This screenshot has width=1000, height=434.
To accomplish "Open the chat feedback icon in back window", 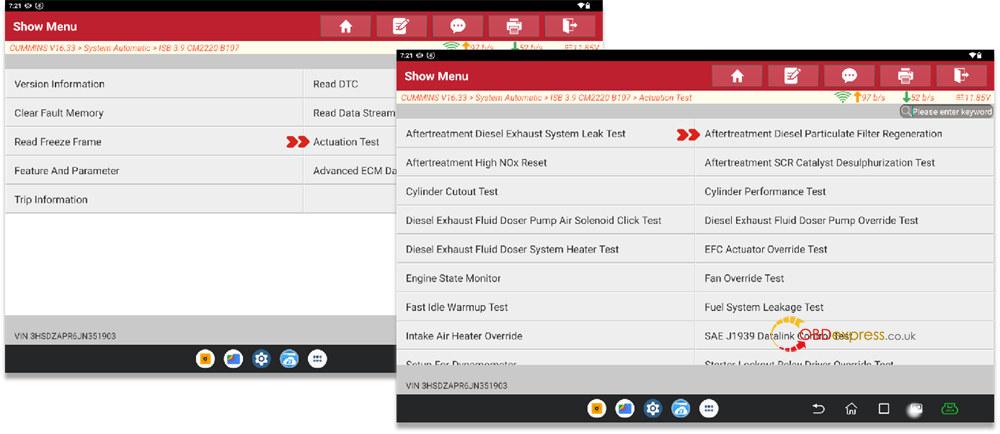I will pos(457,26).
